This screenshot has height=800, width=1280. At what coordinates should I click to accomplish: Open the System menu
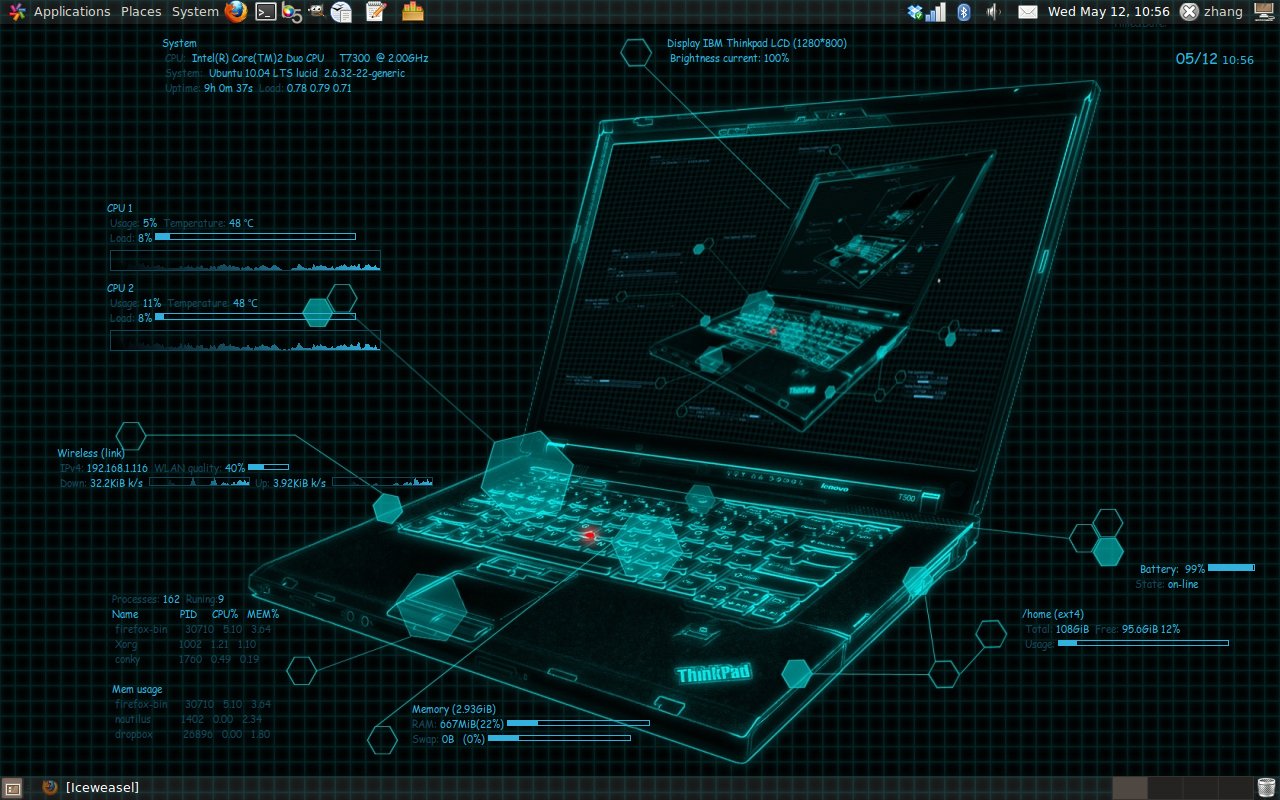click(195, 12)
